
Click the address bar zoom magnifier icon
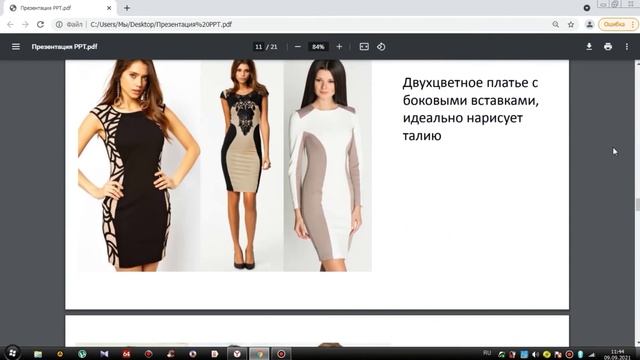tap(556, 24)
